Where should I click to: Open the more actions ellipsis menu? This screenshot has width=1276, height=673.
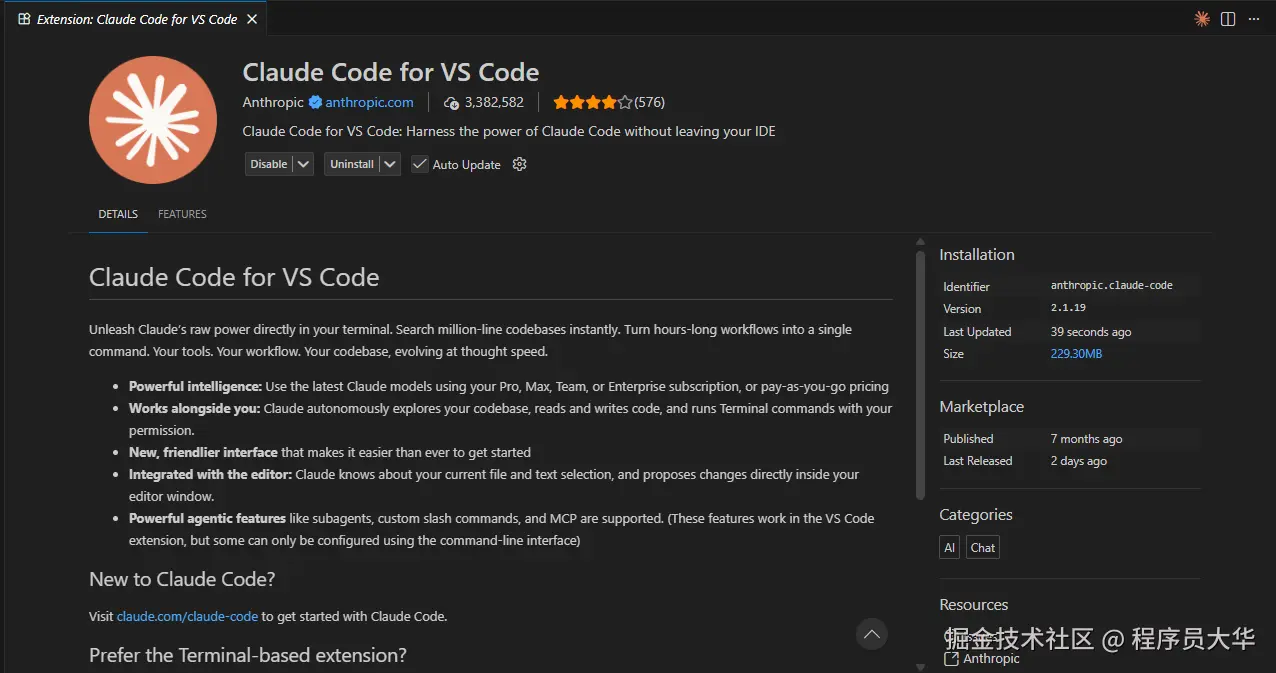(1254, 19)
